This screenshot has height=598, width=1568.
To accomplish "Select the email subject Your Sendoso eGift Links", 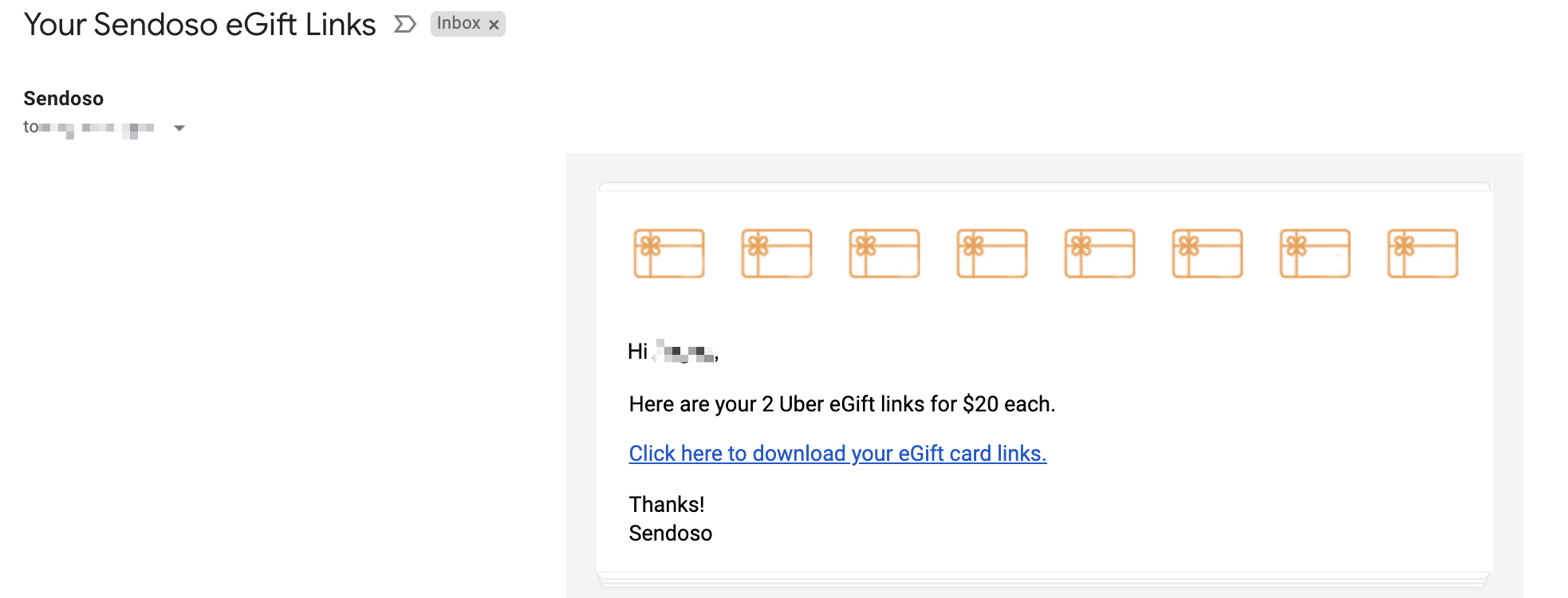I will coord(200,24).
